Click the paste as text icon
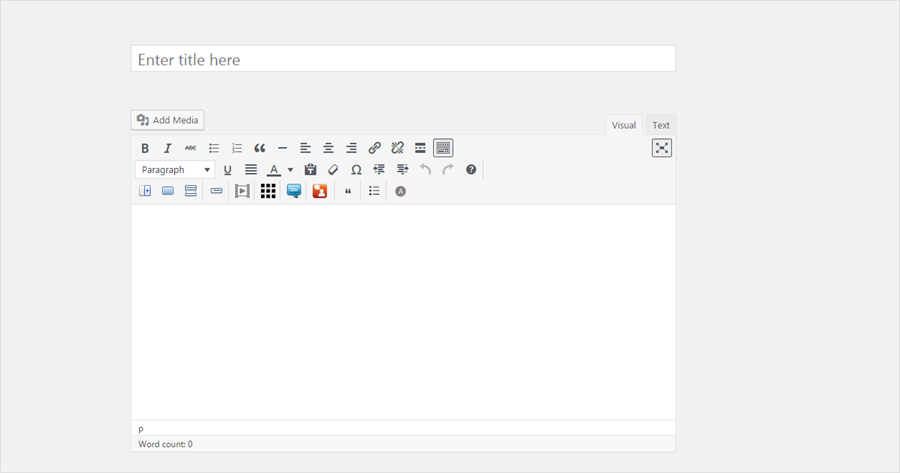This screenshot has height=473, width=900. [x=310, y=170]
